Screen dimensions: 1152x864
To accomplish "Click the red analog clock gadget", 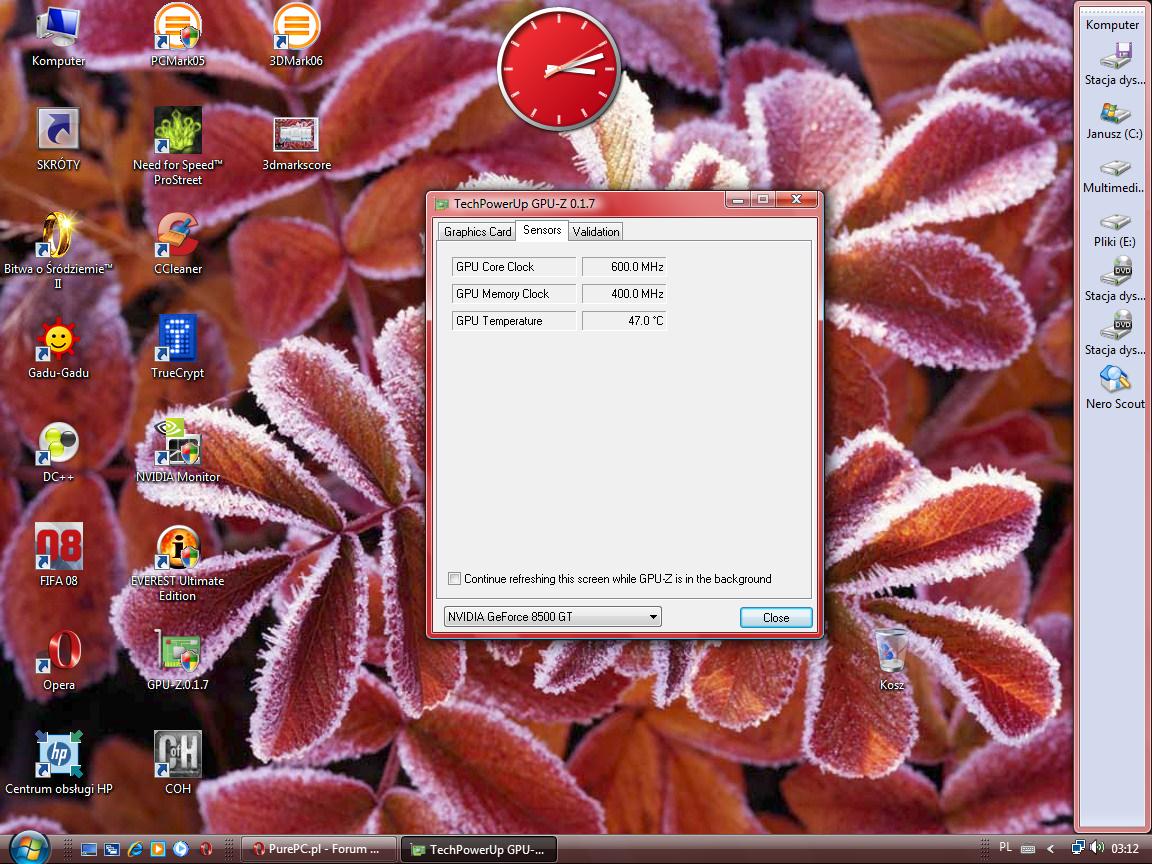I will click(558, 69).
